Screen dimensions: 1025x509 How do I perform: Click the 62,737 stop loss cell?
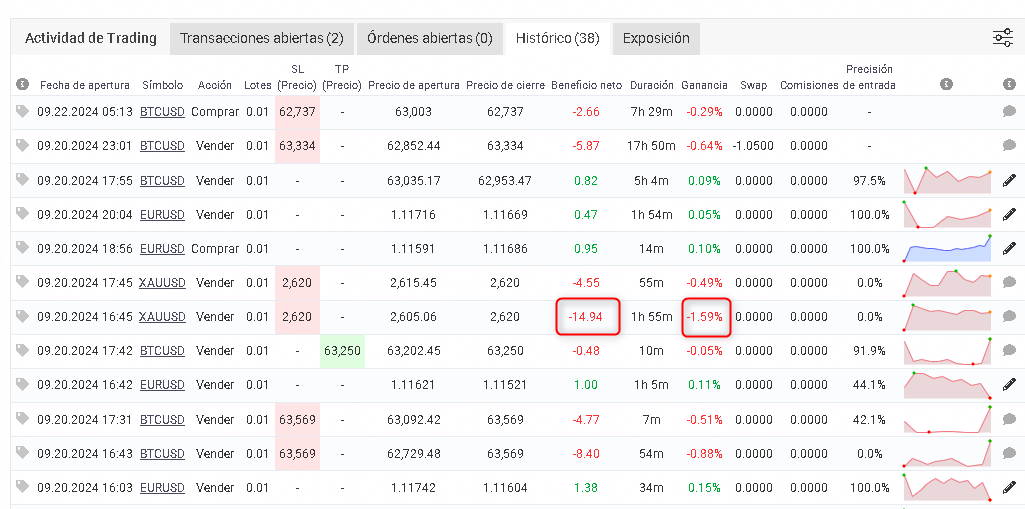[x=297, y=112]
